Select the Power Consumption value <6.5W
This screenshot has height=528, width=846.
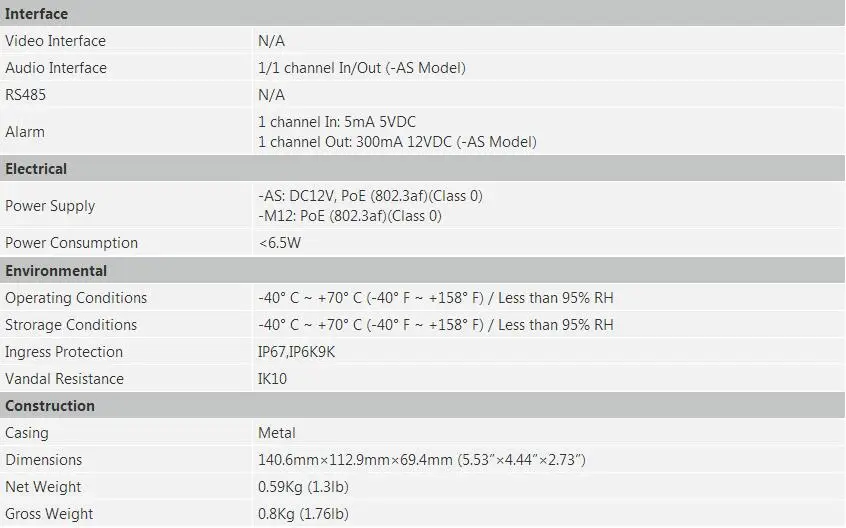279,243
